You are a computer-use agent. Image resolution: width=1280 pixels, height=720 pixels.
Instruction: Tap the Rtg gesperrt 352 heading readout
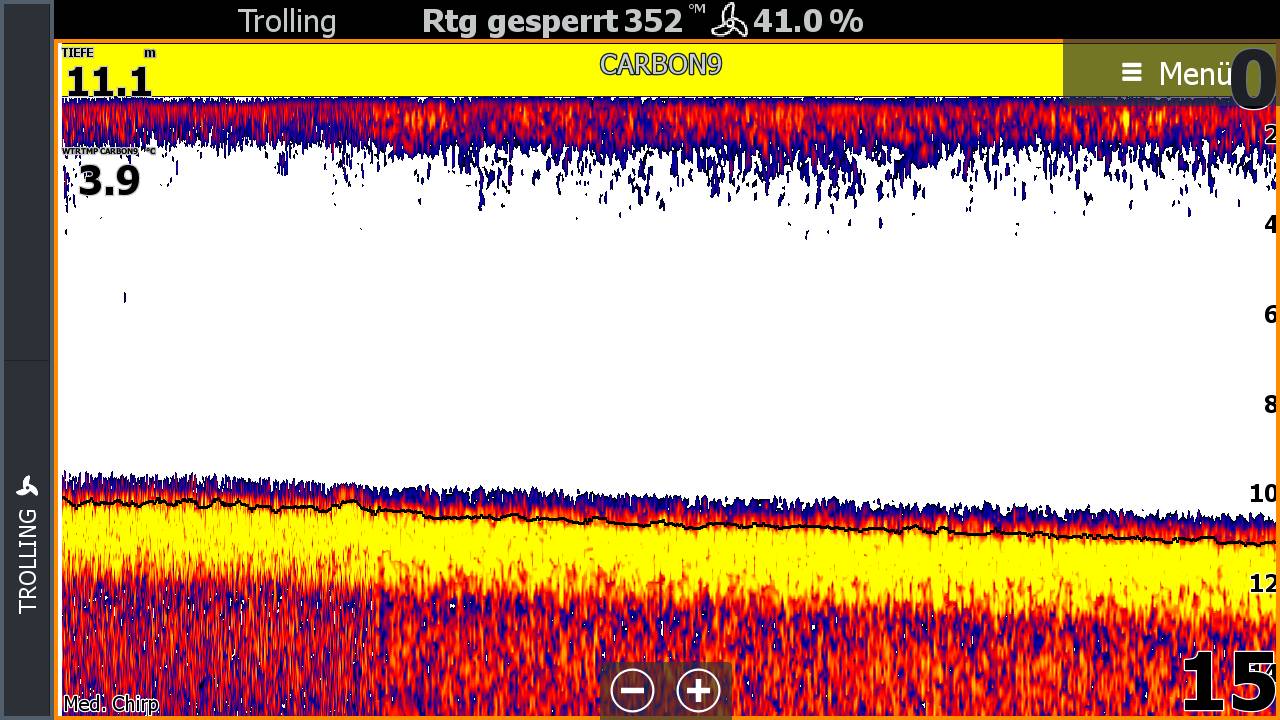(x=551, y=21)
